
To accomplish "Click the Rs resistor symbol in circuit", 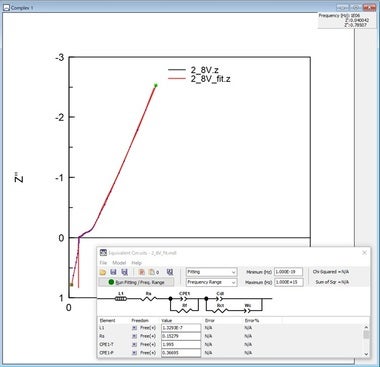I will 149,299.
